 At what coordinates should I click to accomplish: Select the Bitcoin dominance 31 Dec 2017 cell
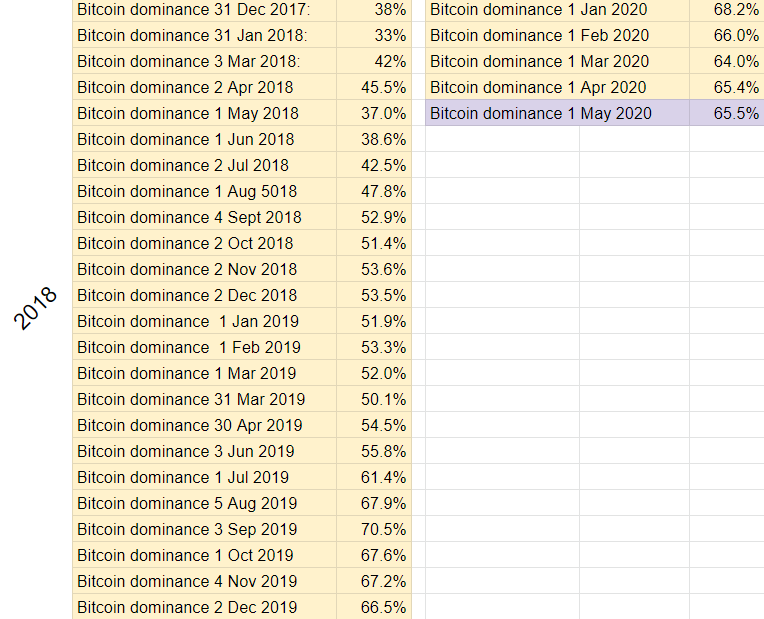click(204, 10)
